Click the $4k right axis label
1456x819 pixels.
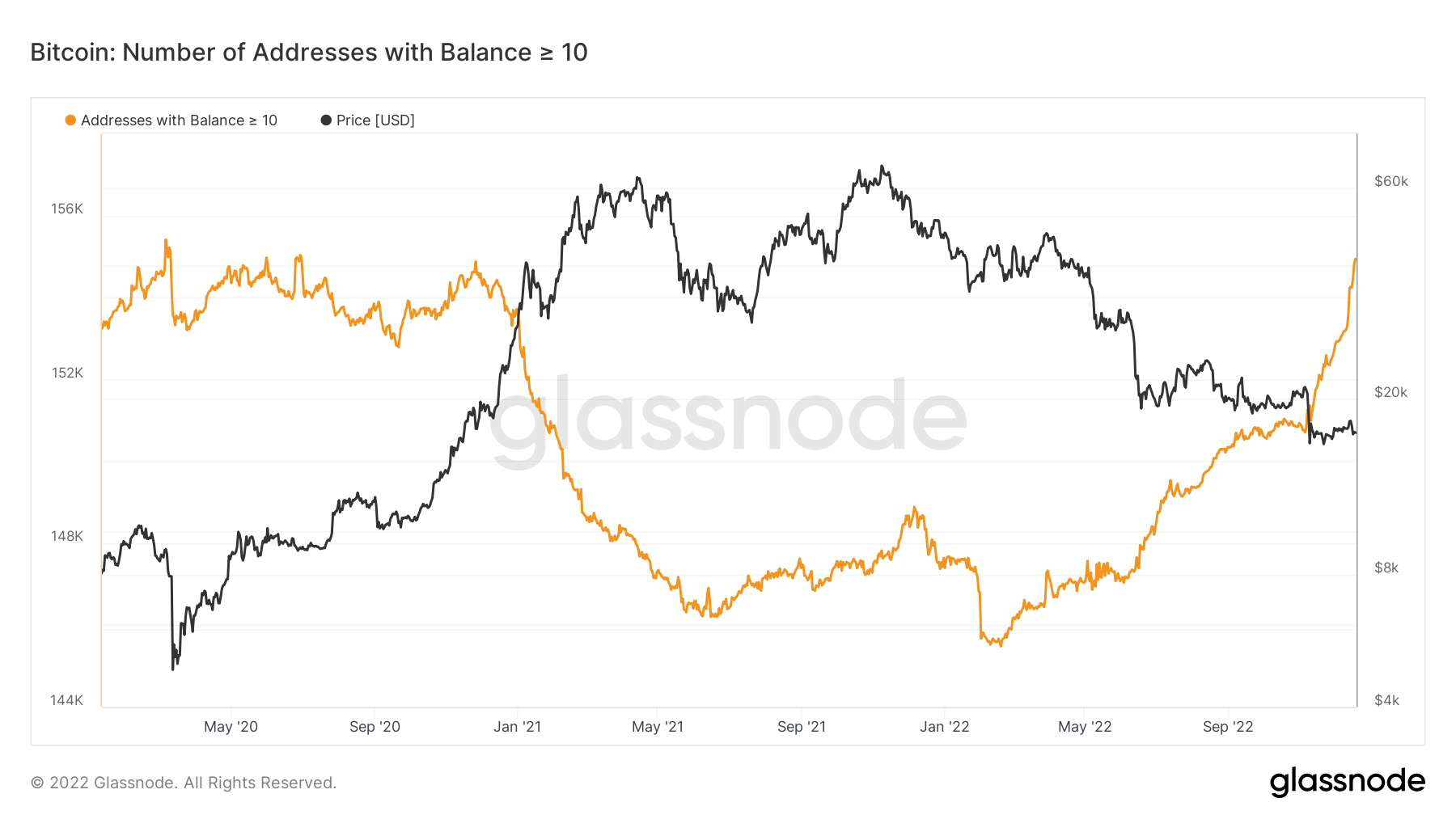pyautogui.click(x=1386, y=700)
